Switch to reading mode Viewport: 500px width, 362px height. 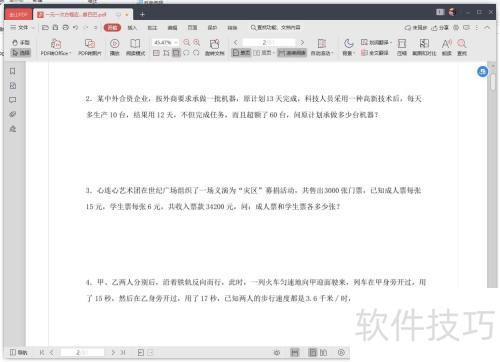coord(135,47)
